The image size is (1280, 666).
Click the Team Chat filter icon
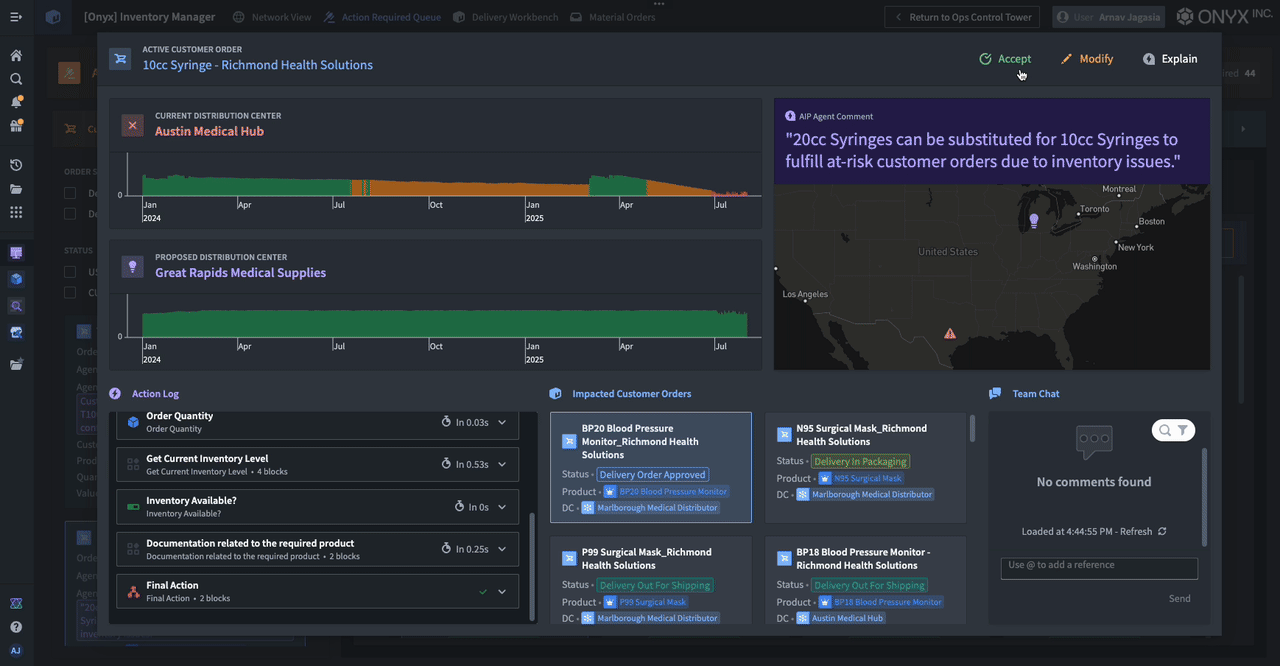coord(1183,430)
